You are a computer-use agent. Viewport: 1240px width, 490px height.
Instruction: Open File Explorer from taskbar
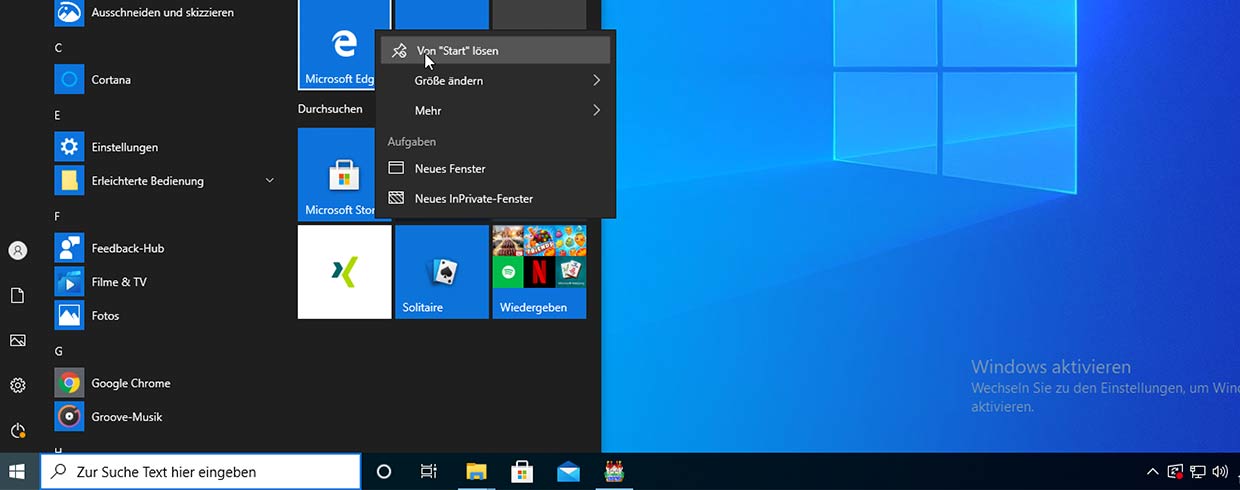[476, 471]
